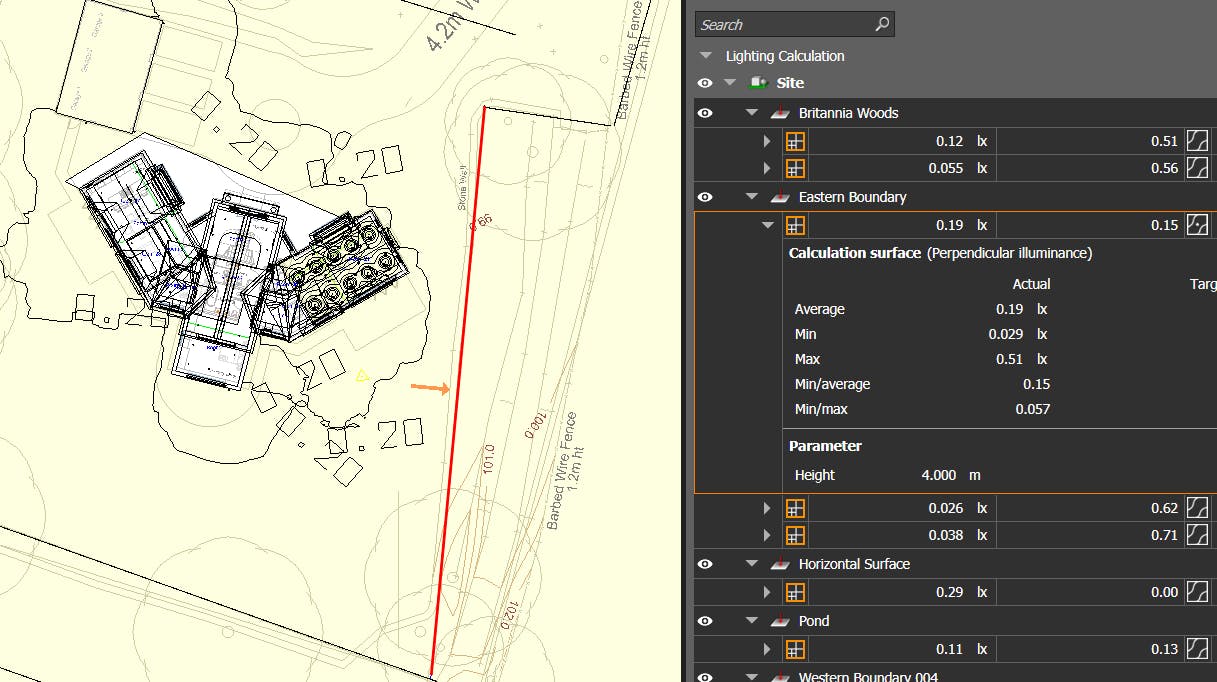The image size is (1217, 682).
Task: Click the Eastern Boundary label
Action: (852, 197)
